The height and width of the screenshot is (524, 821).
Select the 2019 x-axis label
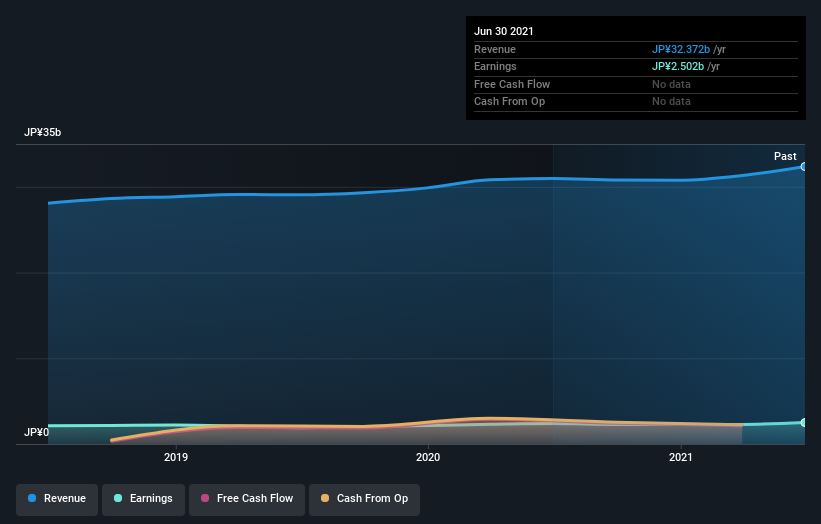pyautogui.click(x=176, y=457)
